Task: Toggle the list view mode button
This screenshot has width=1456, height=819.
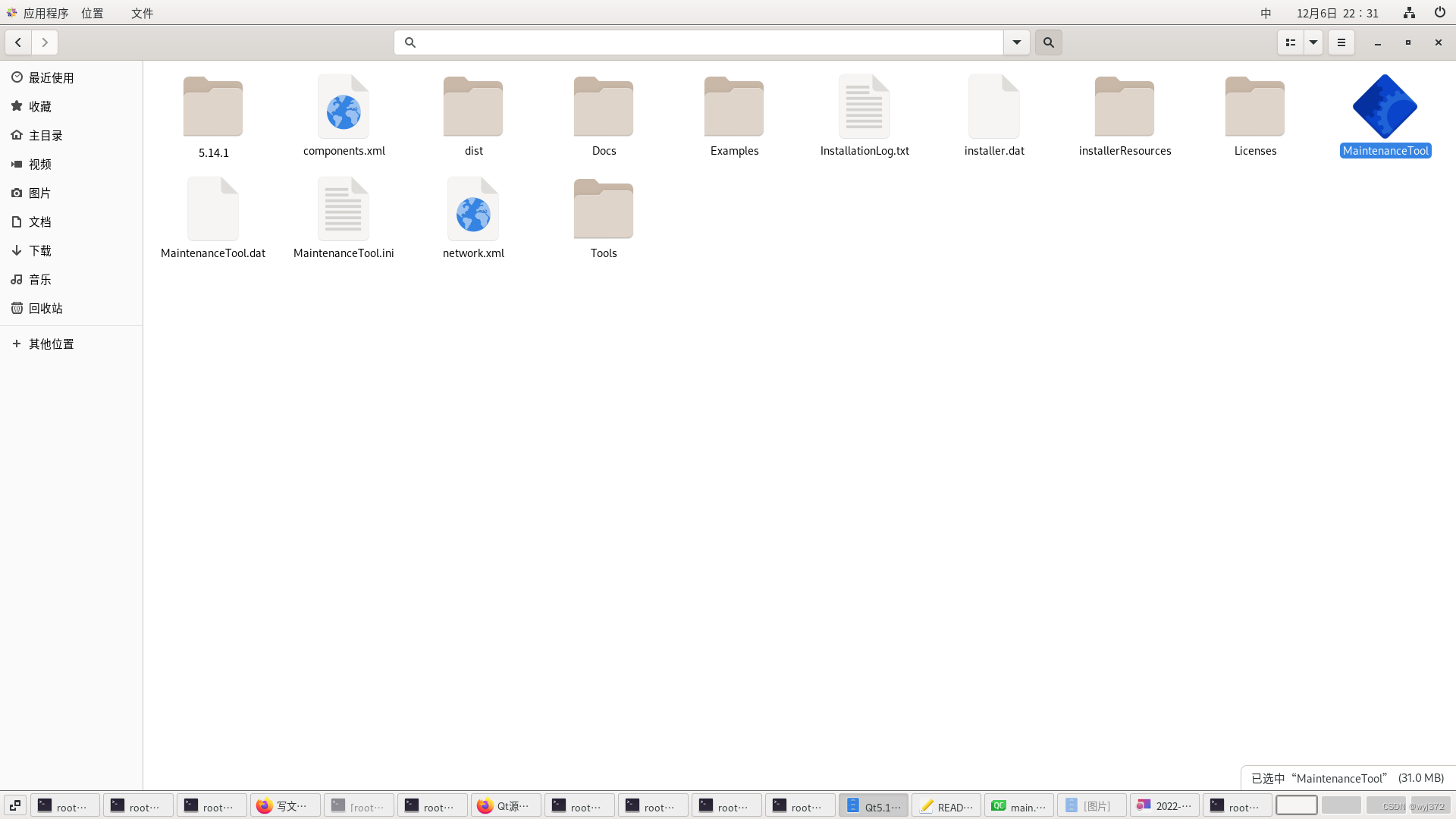Action: (1290, 42)
